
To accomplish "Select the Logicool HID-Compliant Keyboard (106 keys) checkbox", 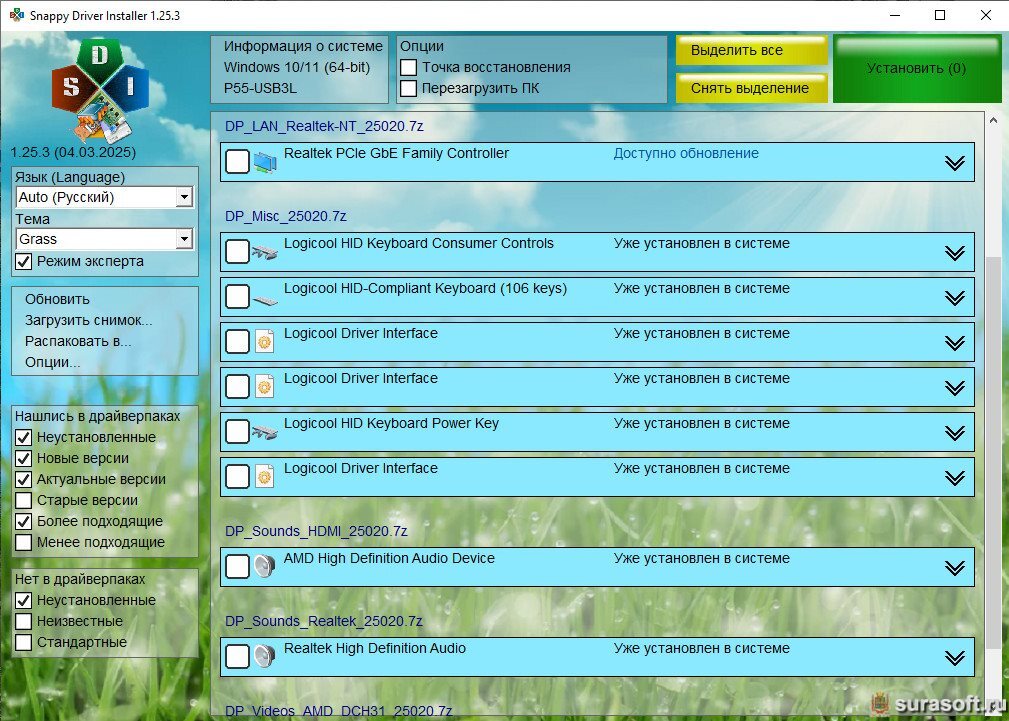I will [237, 297].
